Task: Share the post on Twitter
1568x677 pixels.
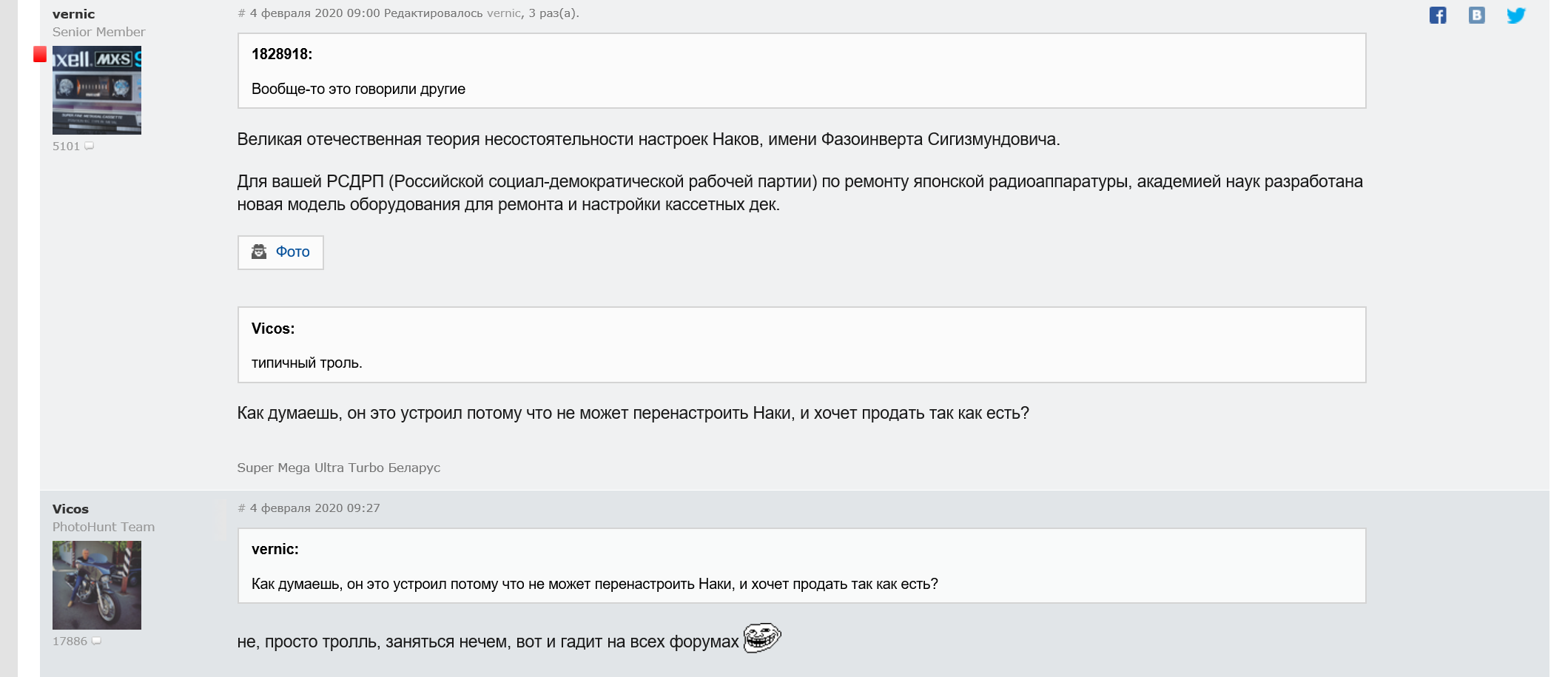Action: (1515, 16)
